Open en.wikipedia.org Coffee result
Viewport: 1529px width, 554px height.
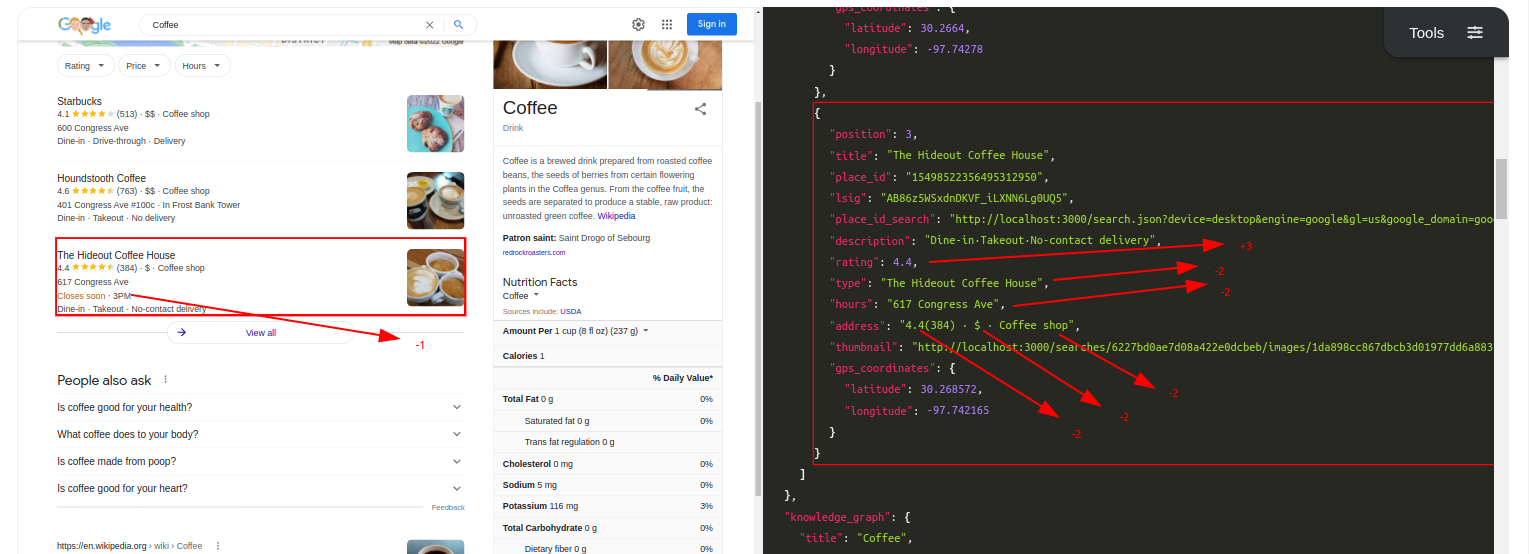coord(129,546)
